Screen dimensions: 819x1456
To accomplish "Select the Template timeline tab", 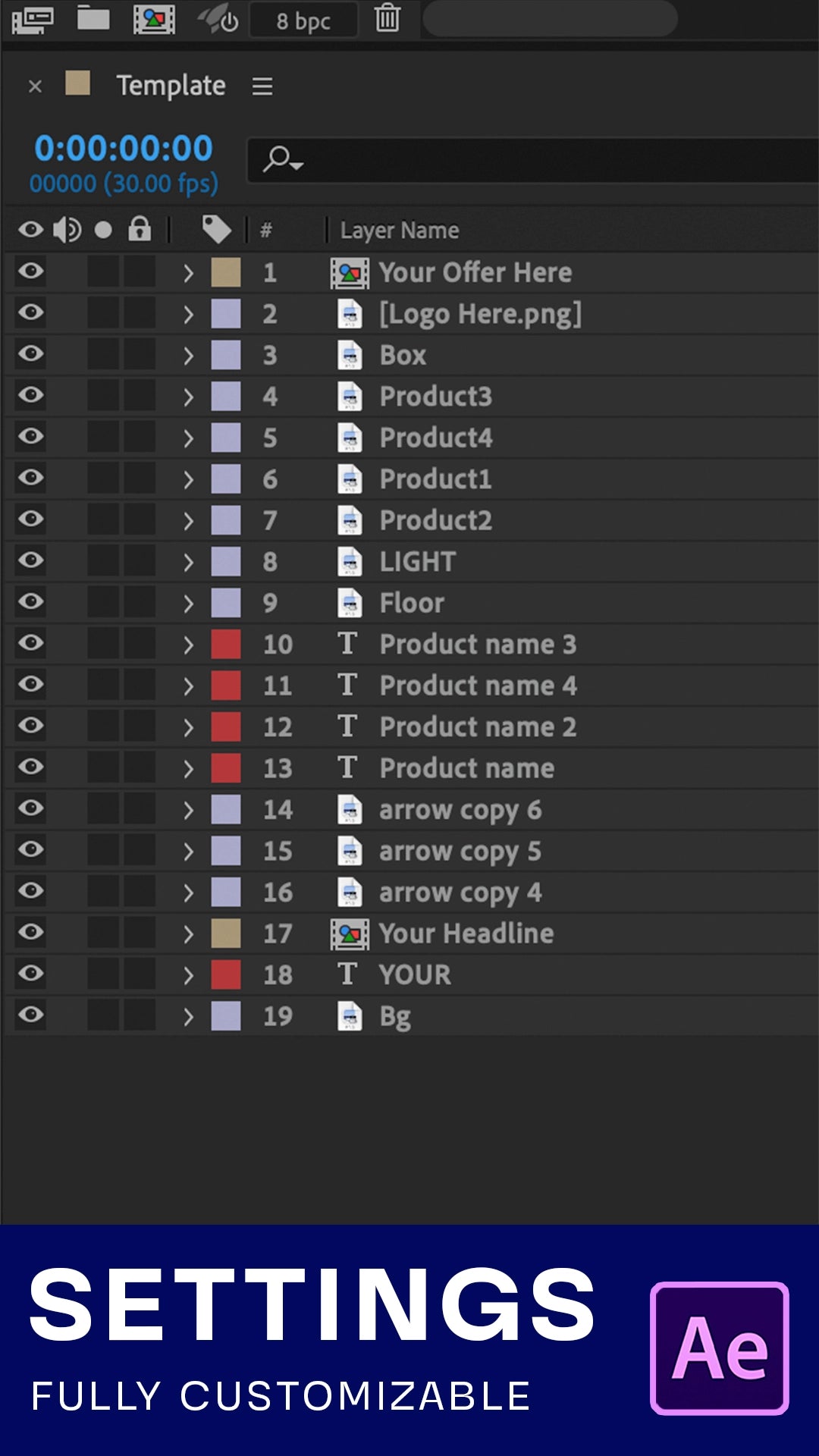I will coord(171,86).
